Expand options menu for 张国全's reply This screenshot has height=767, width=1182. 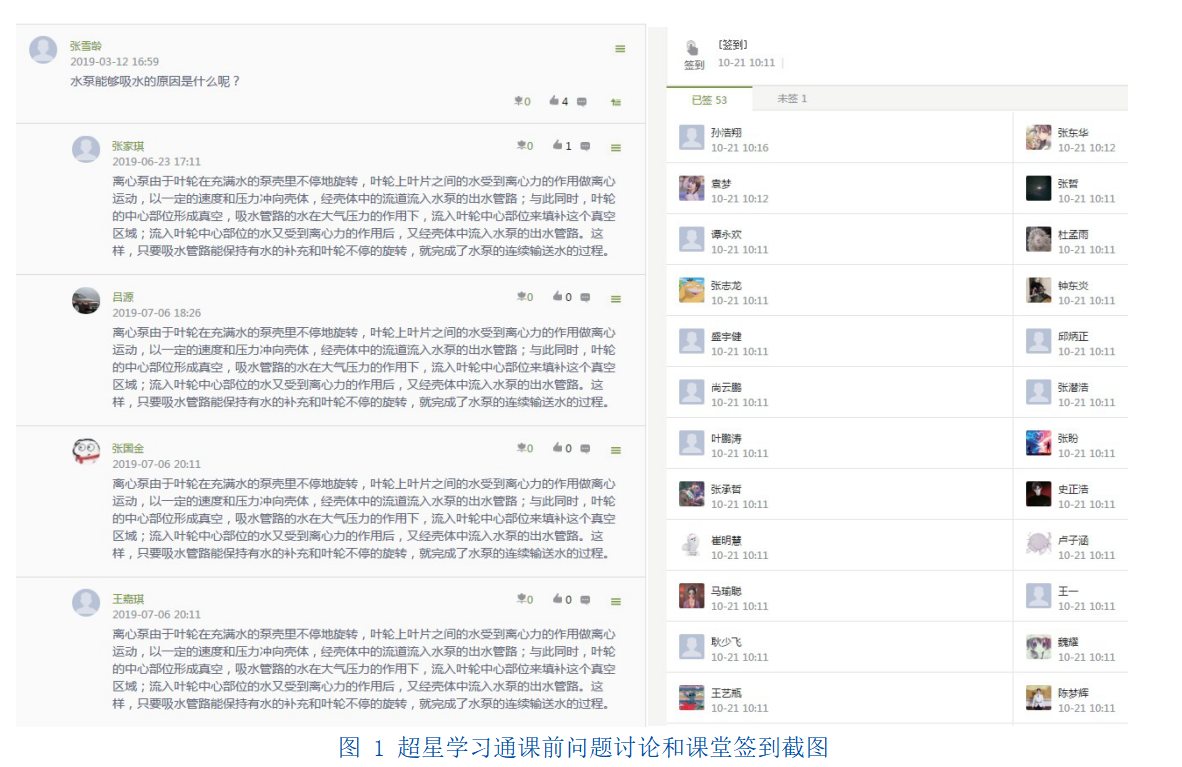(616, 450)
